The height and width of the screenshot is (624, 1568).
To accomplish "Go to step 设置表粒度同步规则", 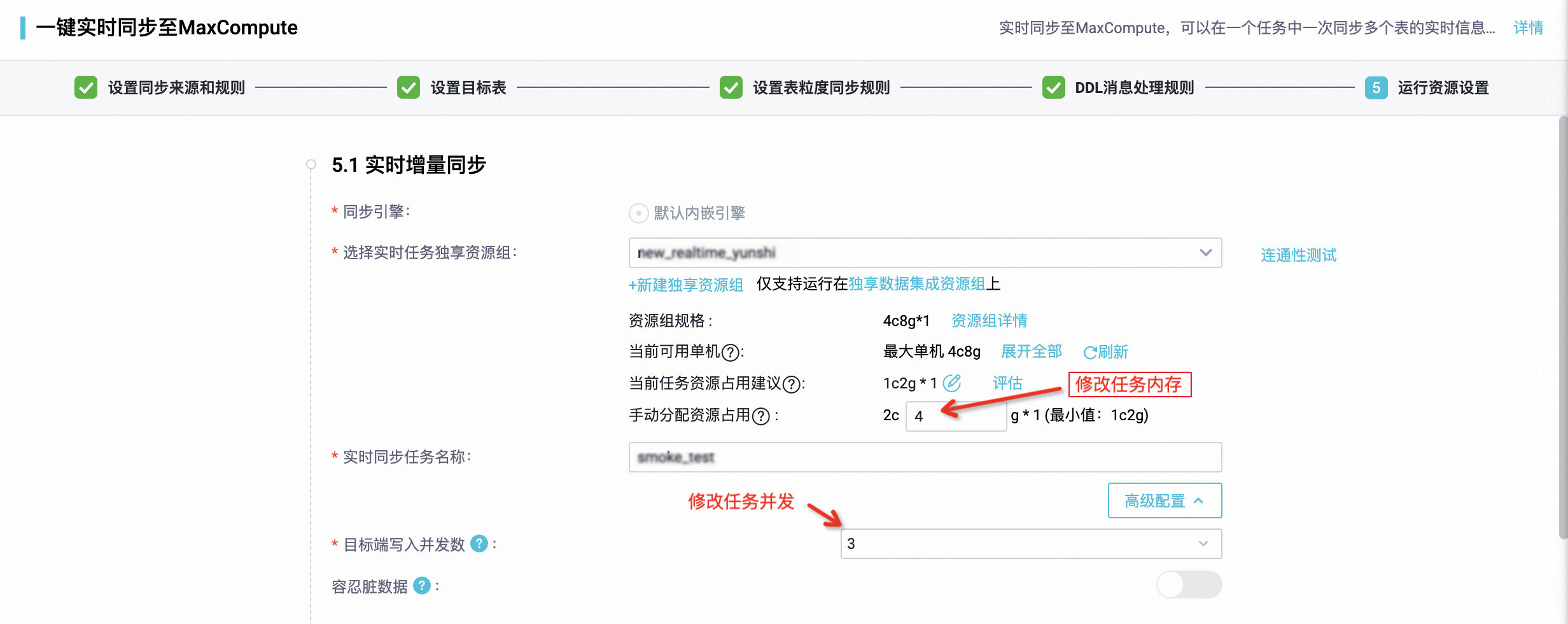I will (822, 87).
